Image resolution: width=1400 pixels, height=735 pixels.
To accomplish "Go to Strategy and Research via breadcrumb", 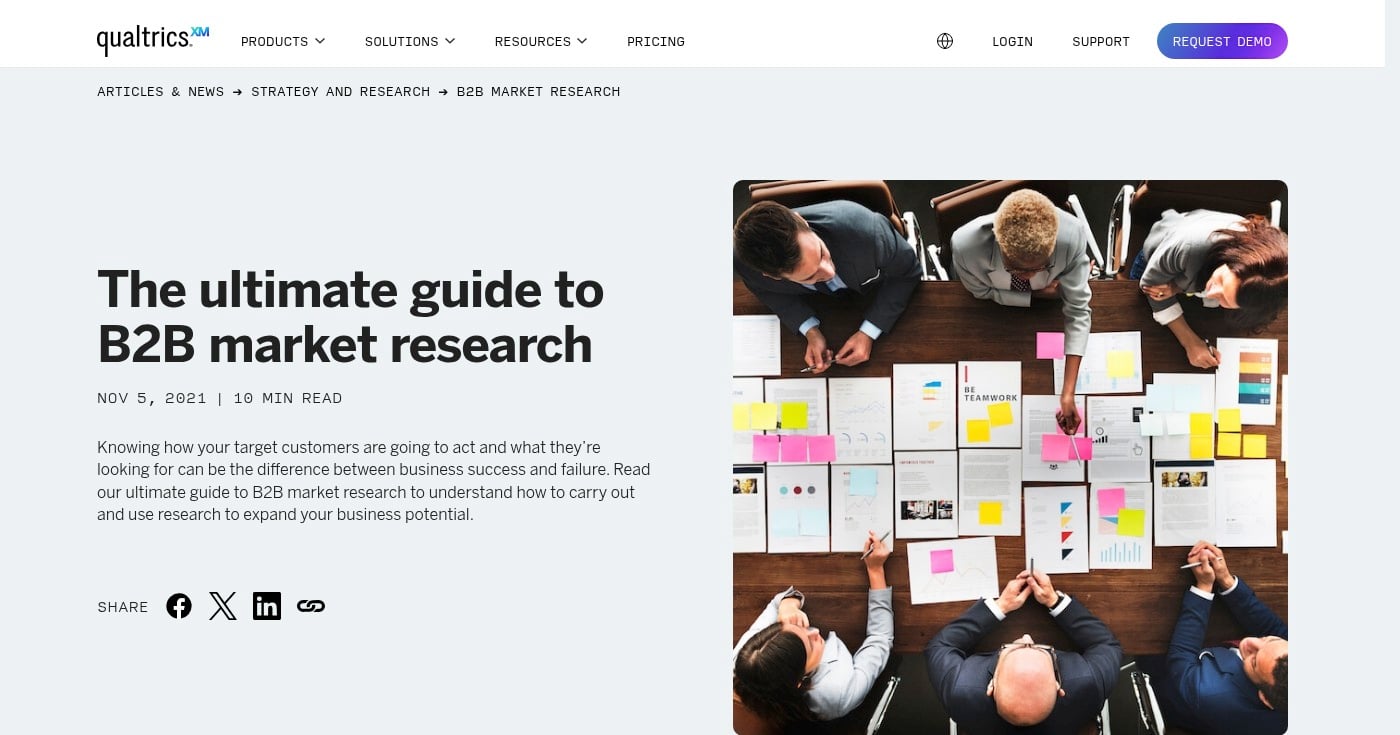I will tap(340, 91).
